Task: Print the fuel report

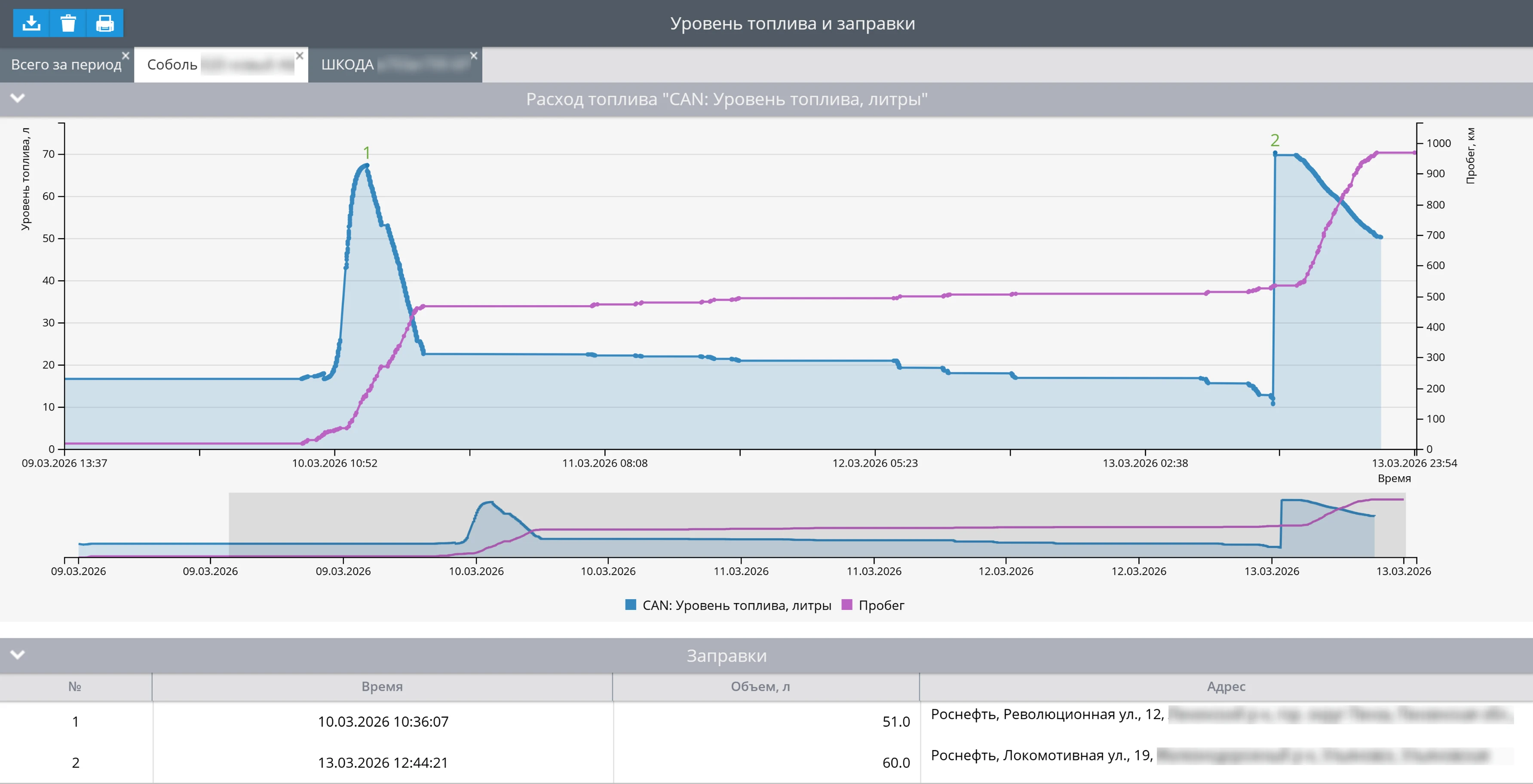Action: pyautogui.click(x=105, y=23)
